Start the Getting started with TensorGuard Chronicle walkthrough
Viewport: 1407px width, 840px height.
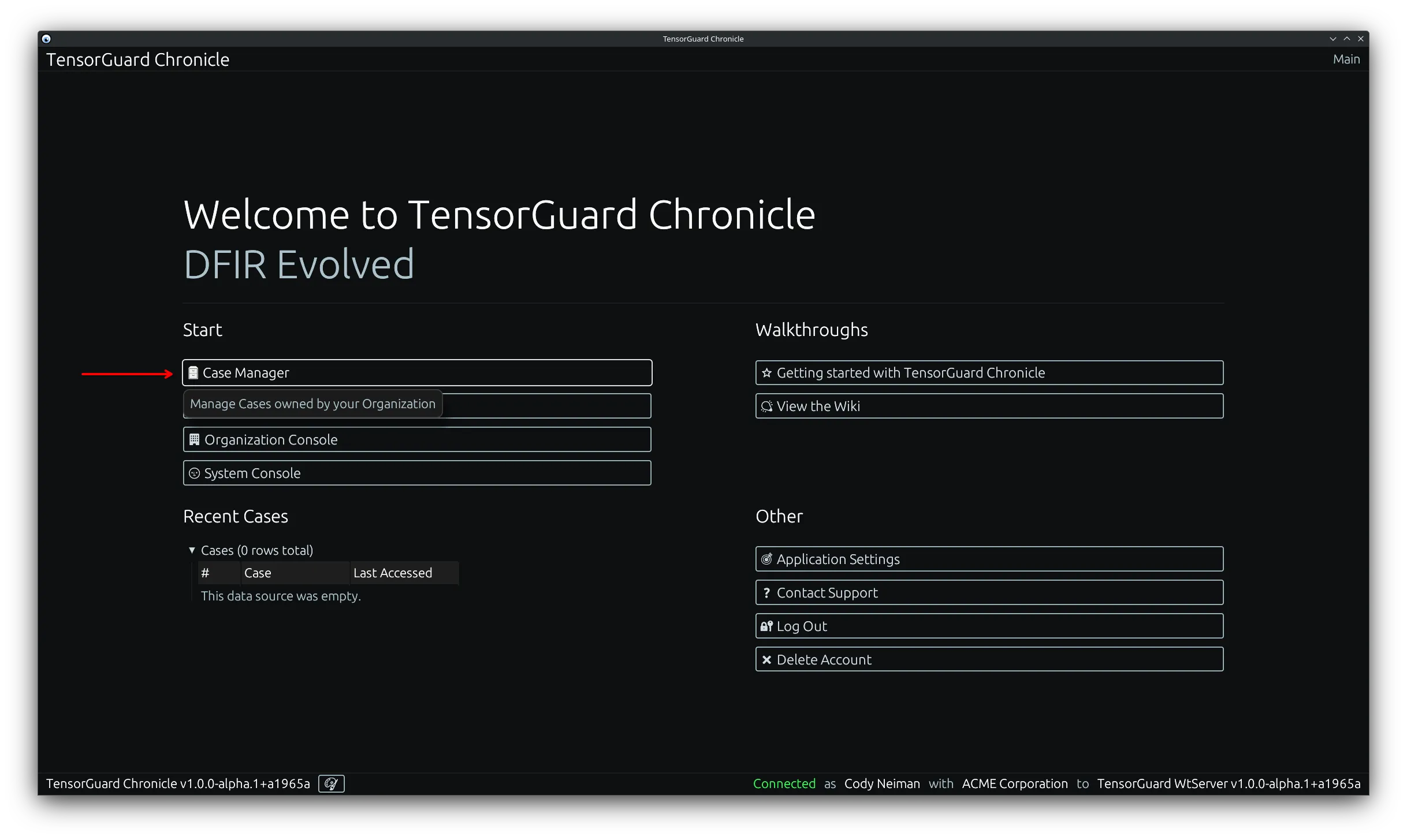pos(989,372)
